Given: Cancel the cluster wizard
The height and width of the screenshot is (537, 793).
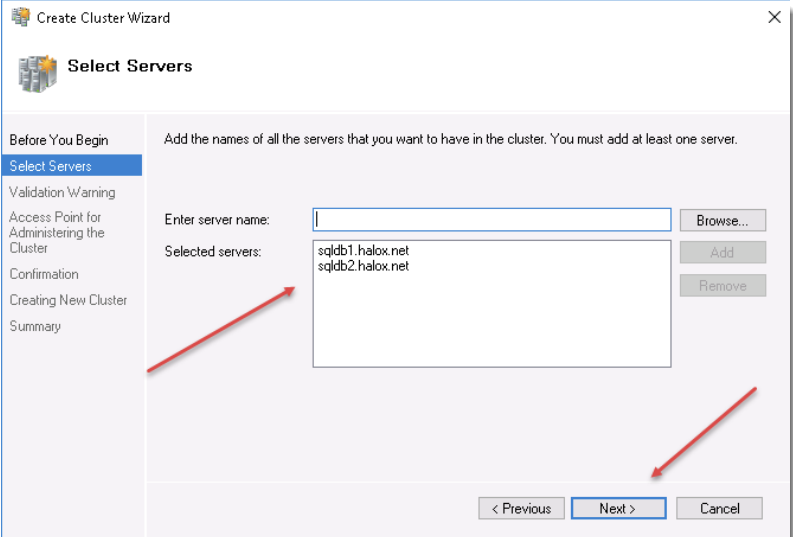Looking at the screenshot, I should [x=719, y=508].
